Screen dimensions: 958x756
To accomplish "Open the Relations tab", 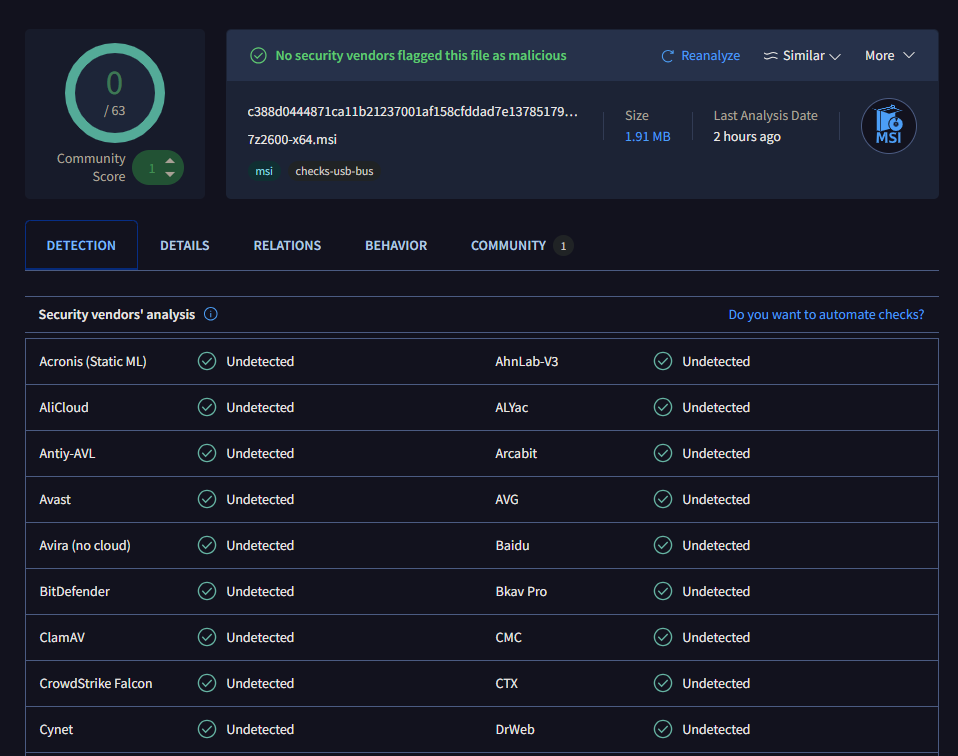I will tap(287, 245).
